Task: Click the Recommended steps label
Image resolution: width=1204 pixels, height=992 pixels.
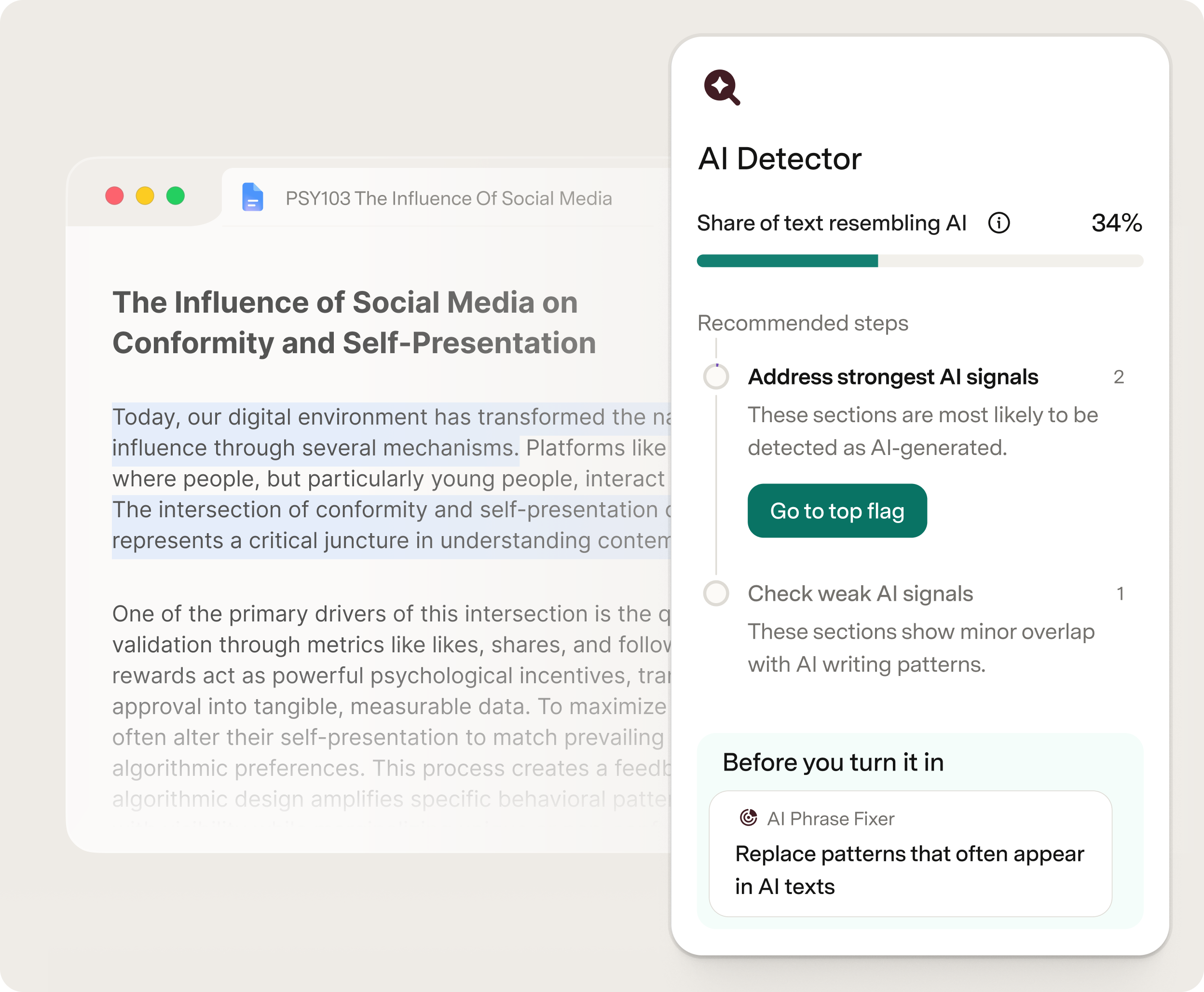Action: pos(803,323)
